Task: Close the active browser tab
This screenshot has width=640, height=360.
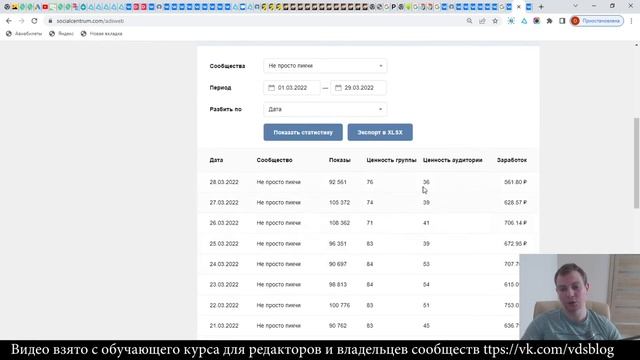Action: (x=519, y=7)
